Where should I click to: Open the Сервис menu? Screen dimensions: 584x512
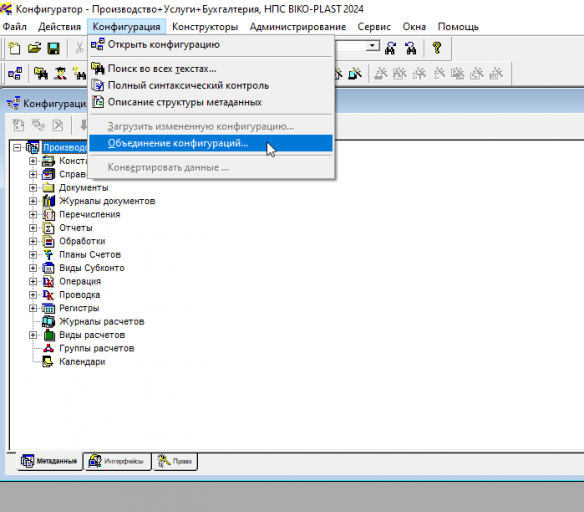pos(374,27)
